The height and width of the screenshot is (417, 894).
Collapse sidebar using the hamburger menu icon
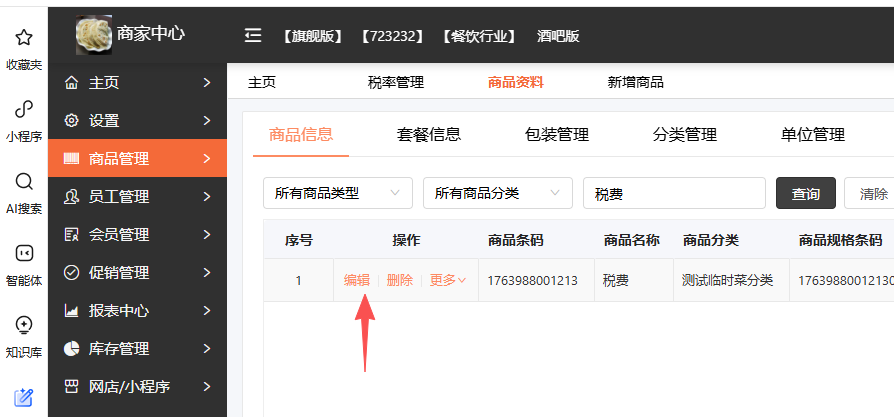click(253, 36)
